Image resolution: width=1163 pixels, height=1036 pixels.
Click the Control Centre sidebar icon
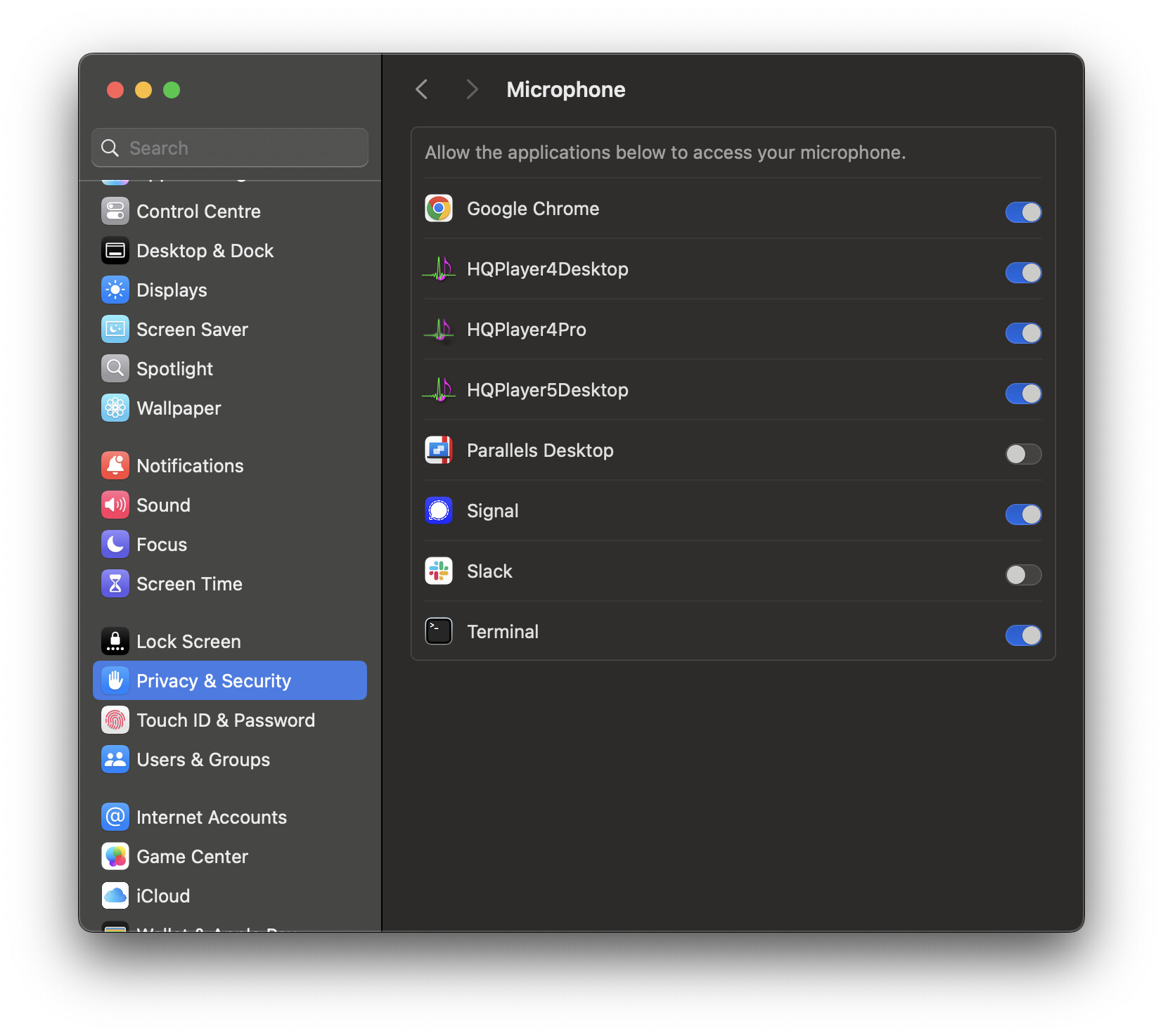pyautogui.click(x=115, y=211)
